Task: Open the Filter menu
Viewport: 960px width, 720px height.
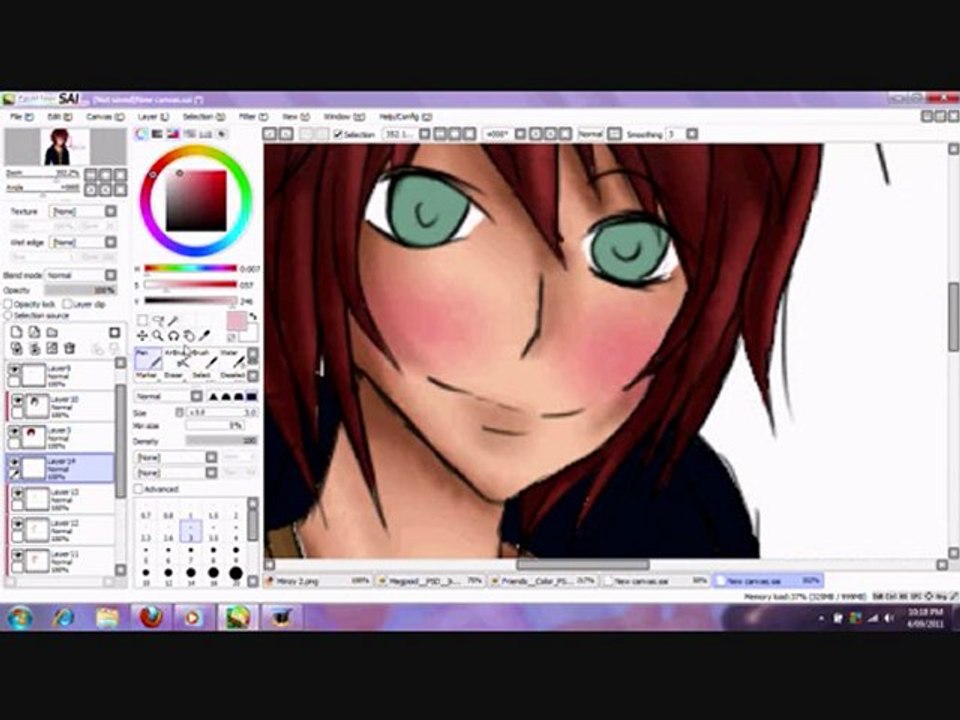Action: [x=253, y=116]
